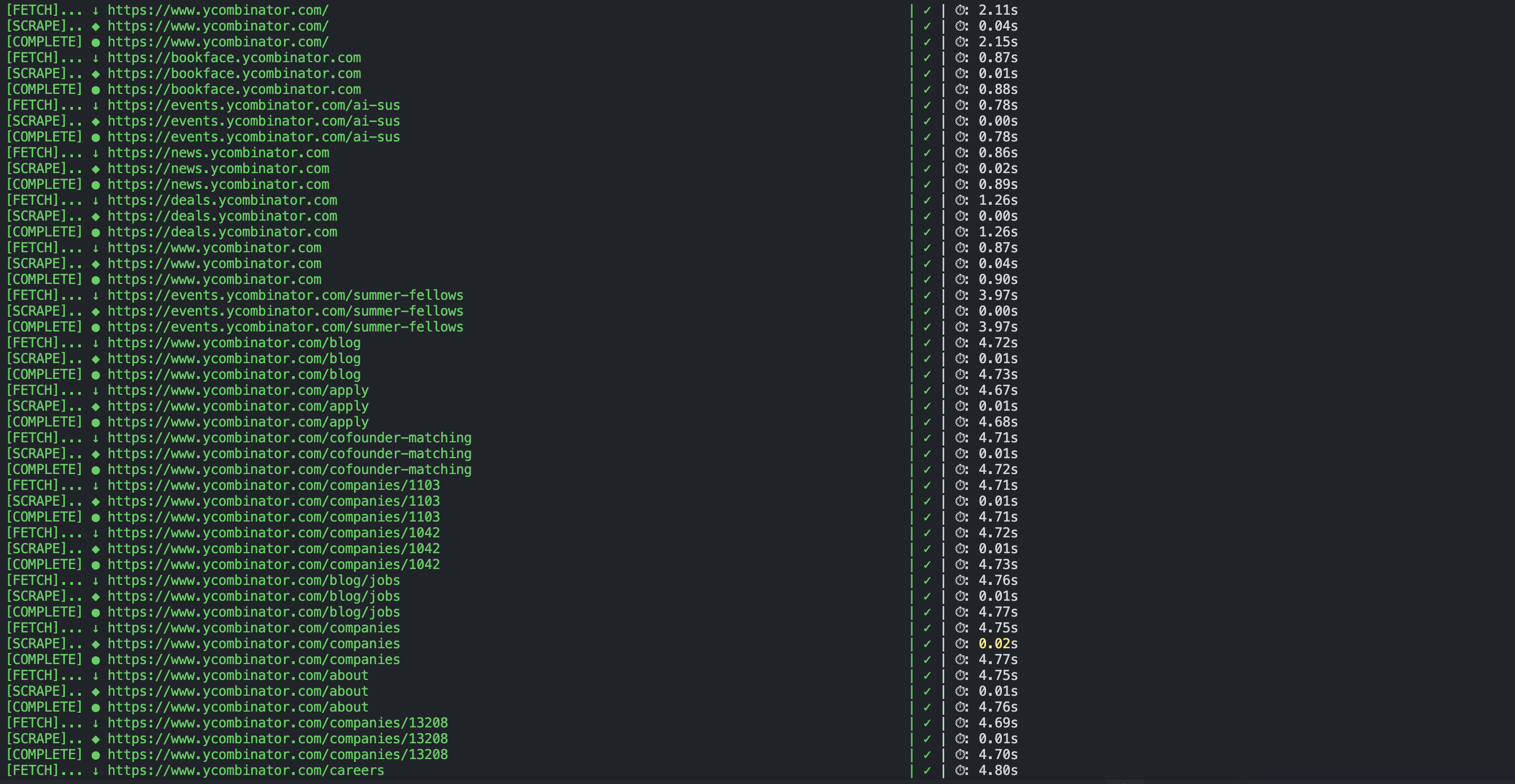Click the checkmark in the 2.11s FETCH row
This screenshot has height=784, width=1515.
pyautogui.click(x=927, y=11)
